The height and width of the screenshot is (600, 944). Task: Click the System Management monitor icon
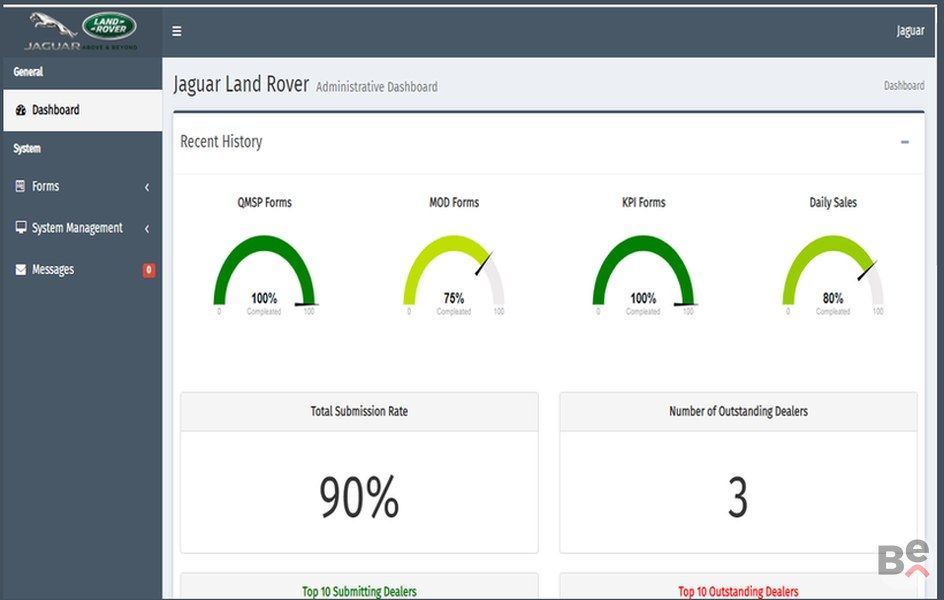tap(21, 228)
